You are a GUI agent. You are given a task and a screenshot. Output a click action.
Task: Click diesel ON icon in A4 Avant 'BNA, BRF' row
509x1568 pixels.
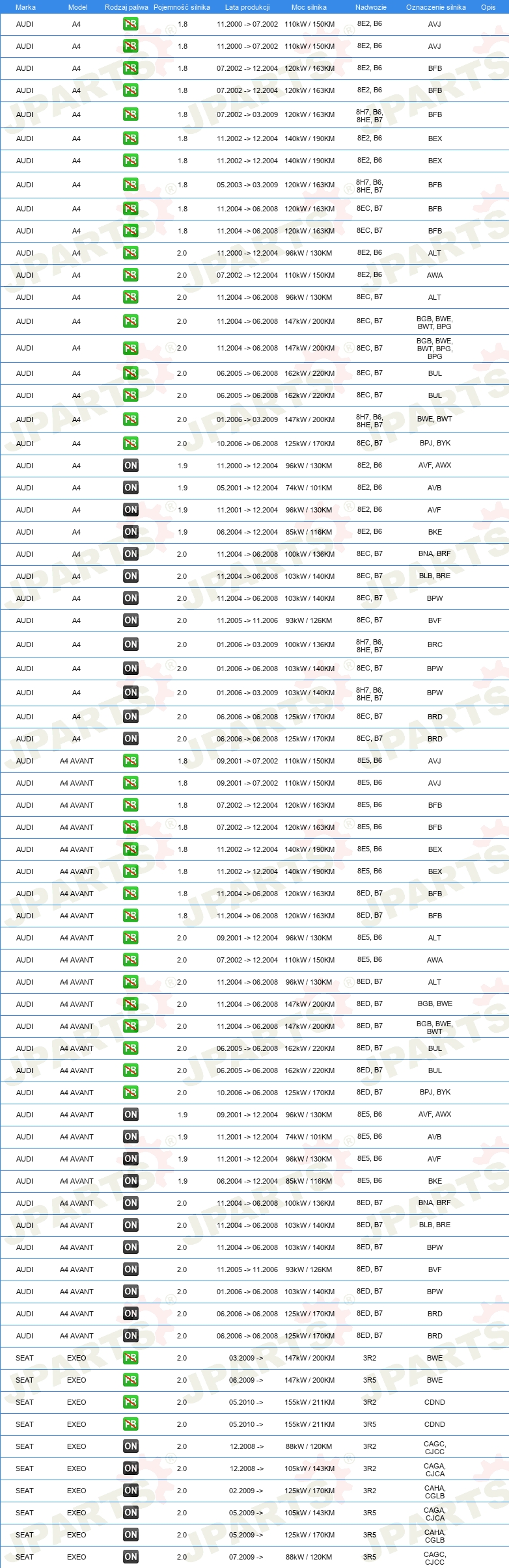click(x=131, y=1203)
